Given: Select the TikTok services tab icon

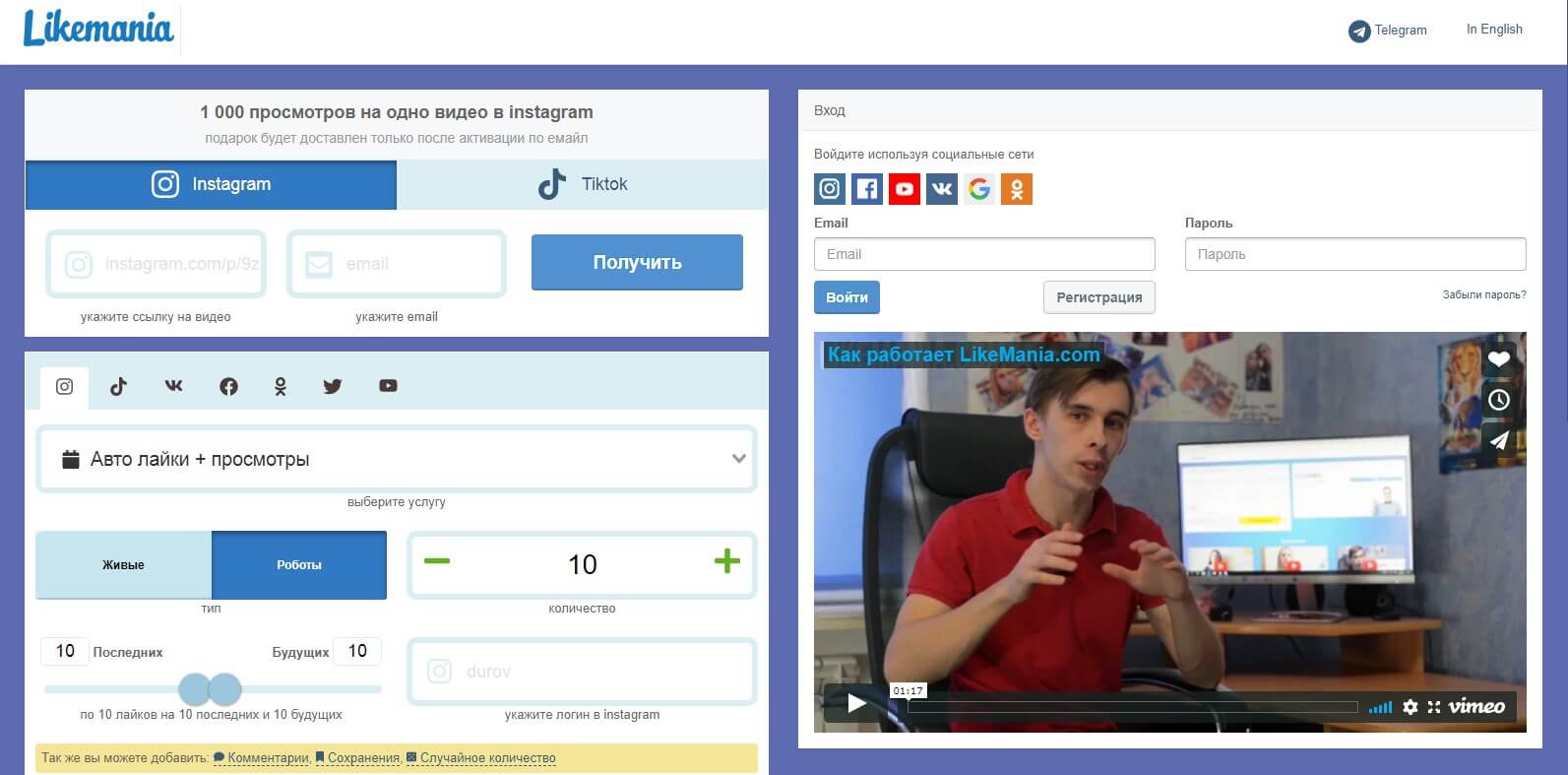Looking at the screenshot, I should [118, 387].
